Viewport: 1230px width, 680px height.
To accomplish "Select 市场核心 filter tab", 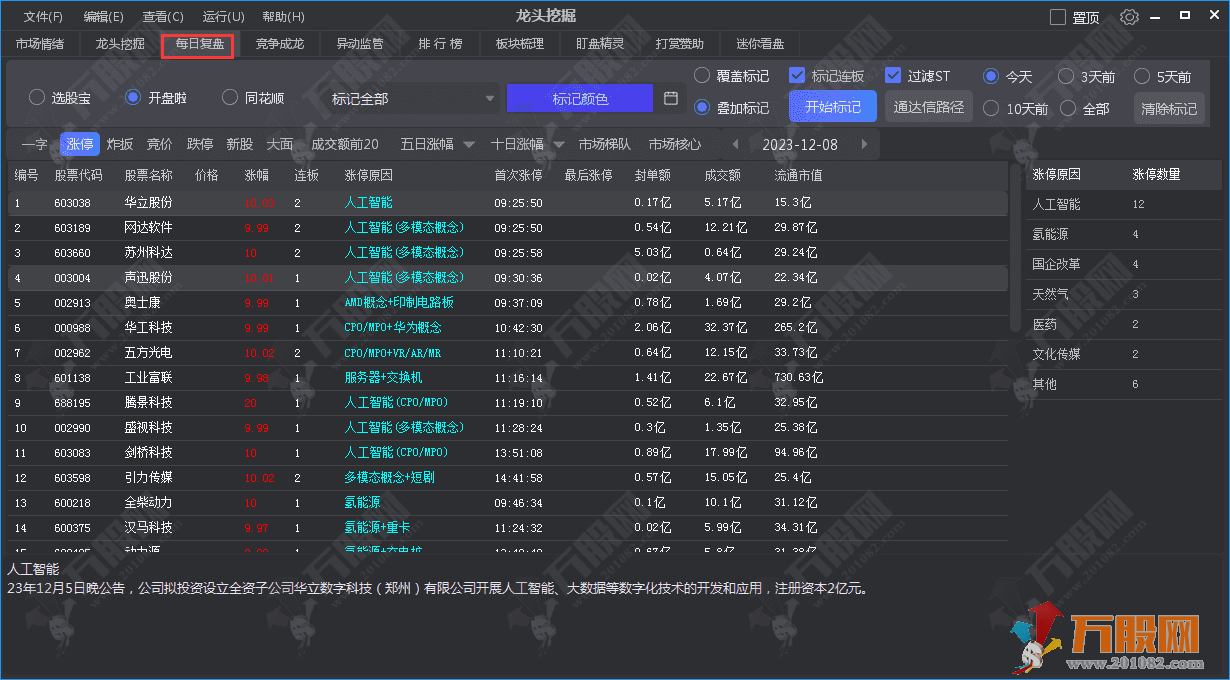I will point(675,144).
